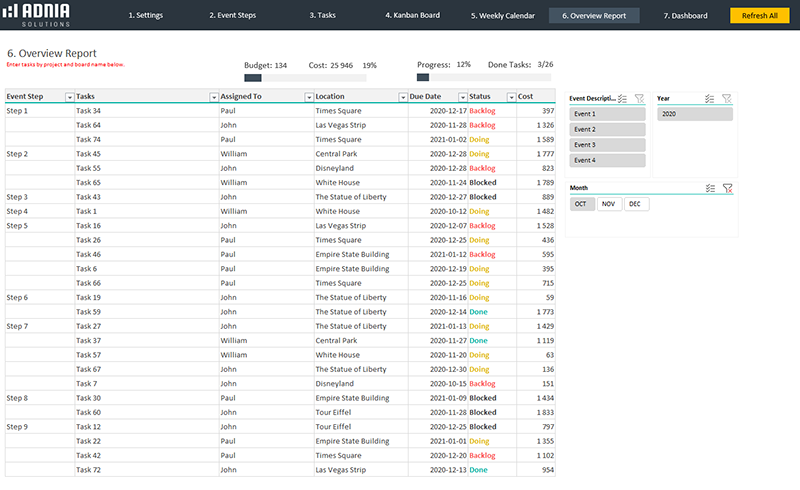Screen dimensions: 800x490
Task: Toggle multi-select in Month slicer
Action: [x=711, y=188]
